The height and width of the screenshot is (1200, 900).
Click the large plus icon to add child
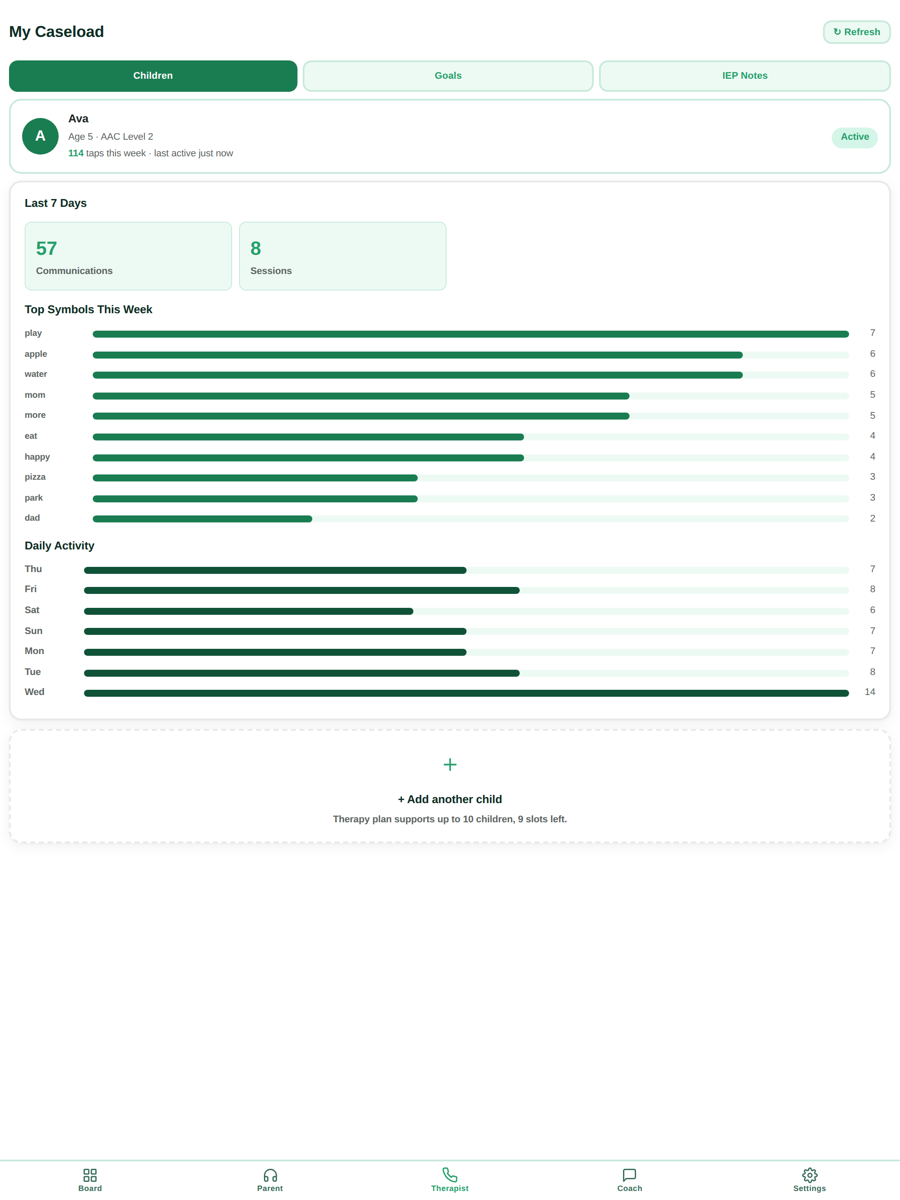click(450, 765)
